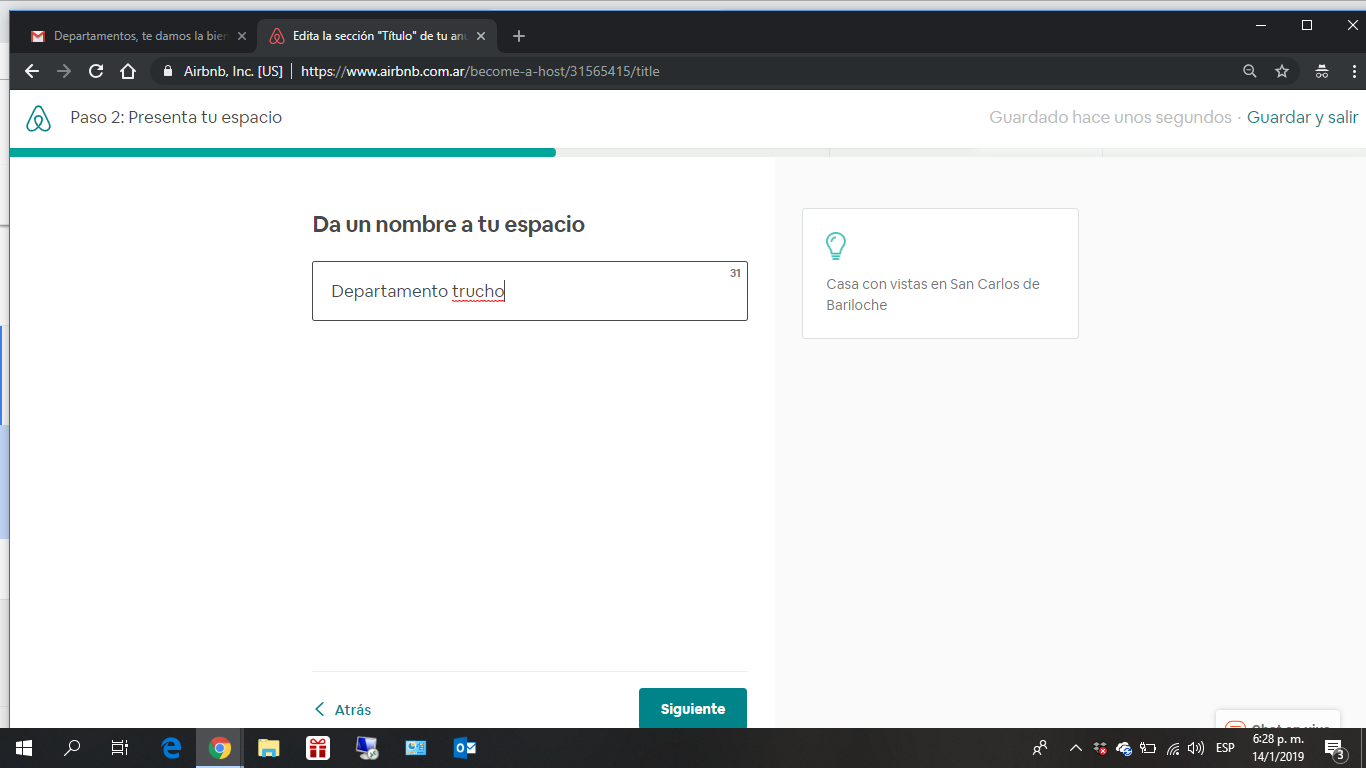Open Microsoft Edge from the taskbar
This screenshot has height=768, width=1366.
click(x=171, y=747)
